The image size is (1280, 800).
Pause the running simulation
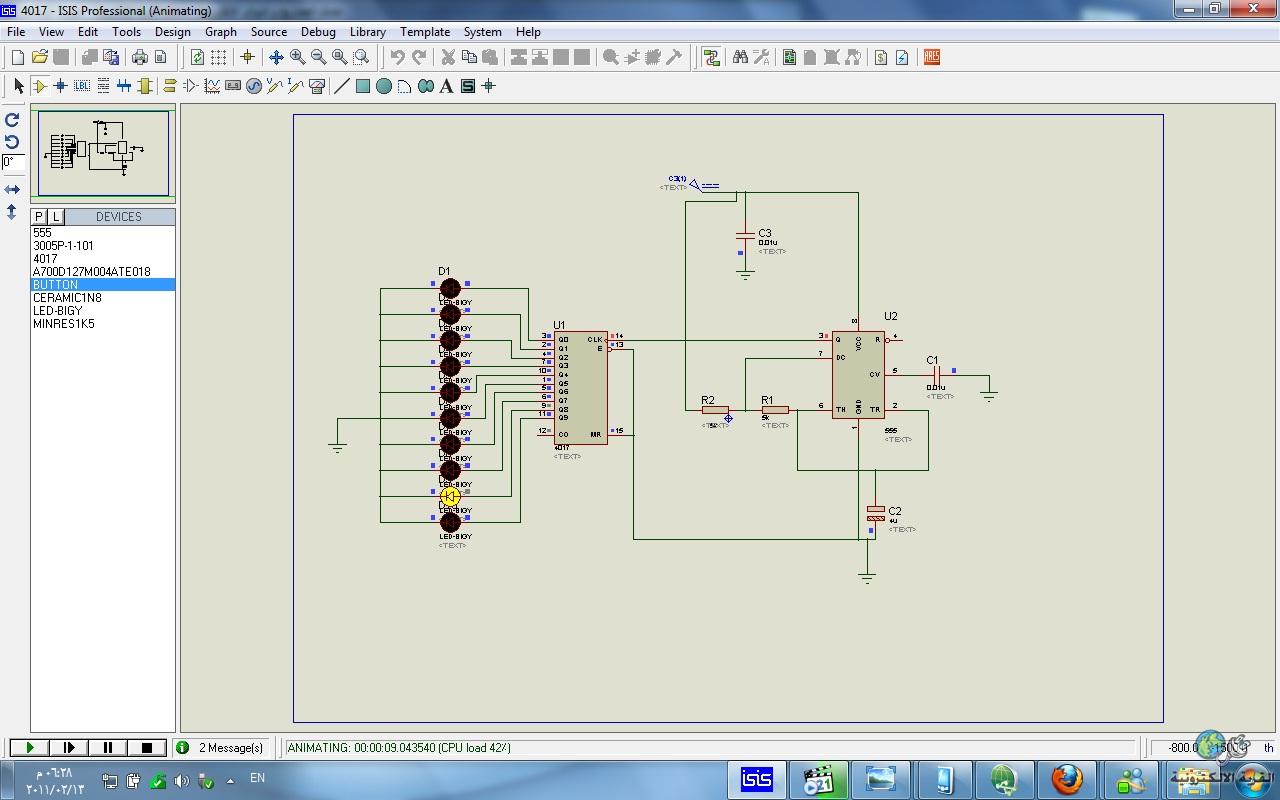pyautogui.click(x=108, y=747)
